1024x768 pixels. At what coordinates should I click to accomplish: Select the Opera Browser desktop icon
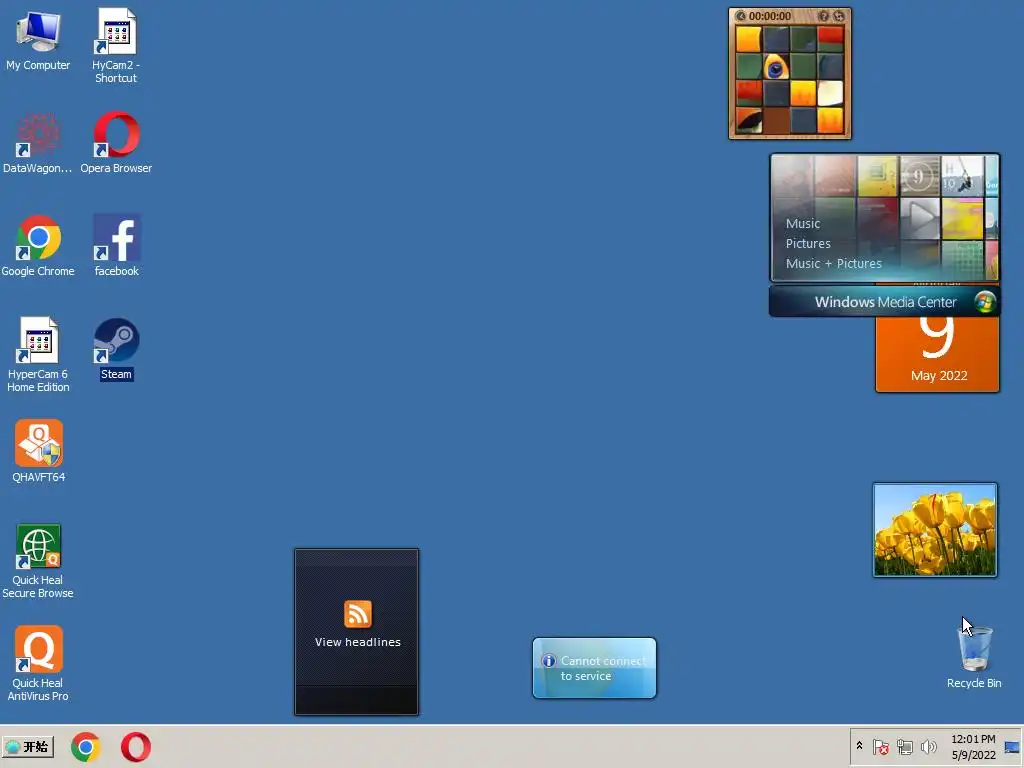click(116, 144)
